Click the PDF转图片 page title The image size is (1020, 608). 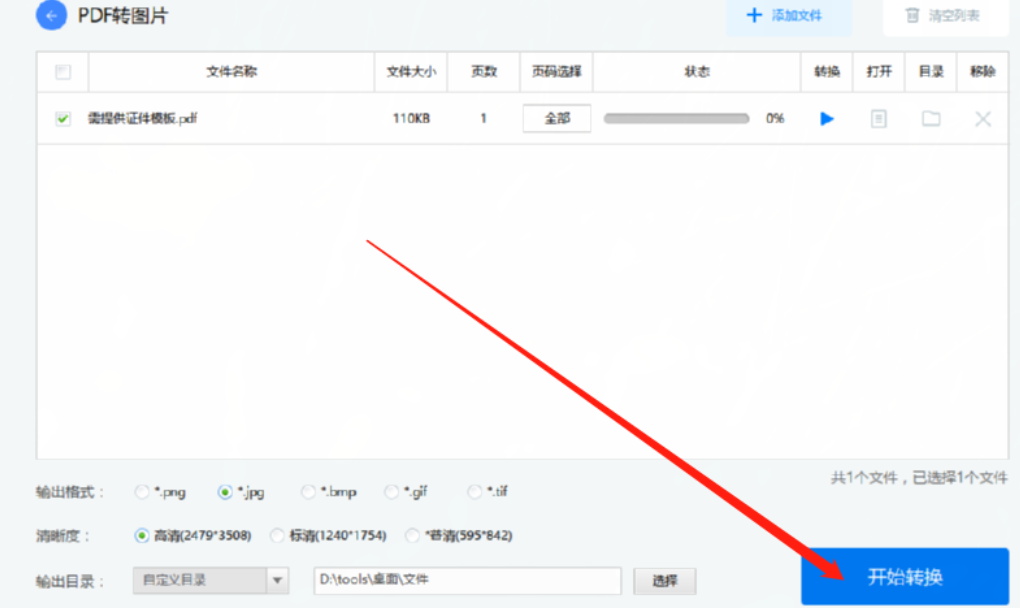[123, 16]
